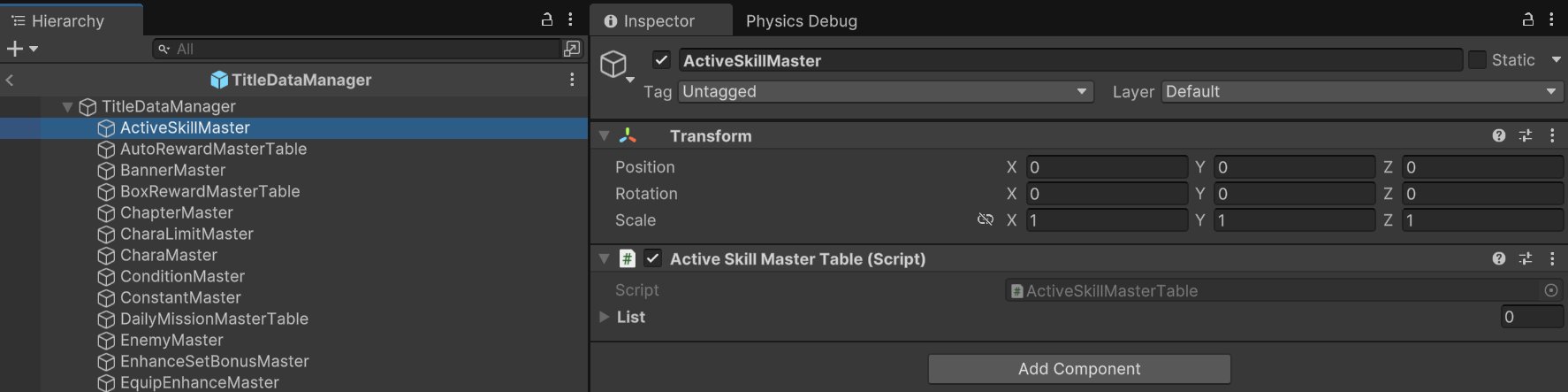Open the prefab stage more options menu
This screenshot has height=392, width=1568.
point(572,80)
